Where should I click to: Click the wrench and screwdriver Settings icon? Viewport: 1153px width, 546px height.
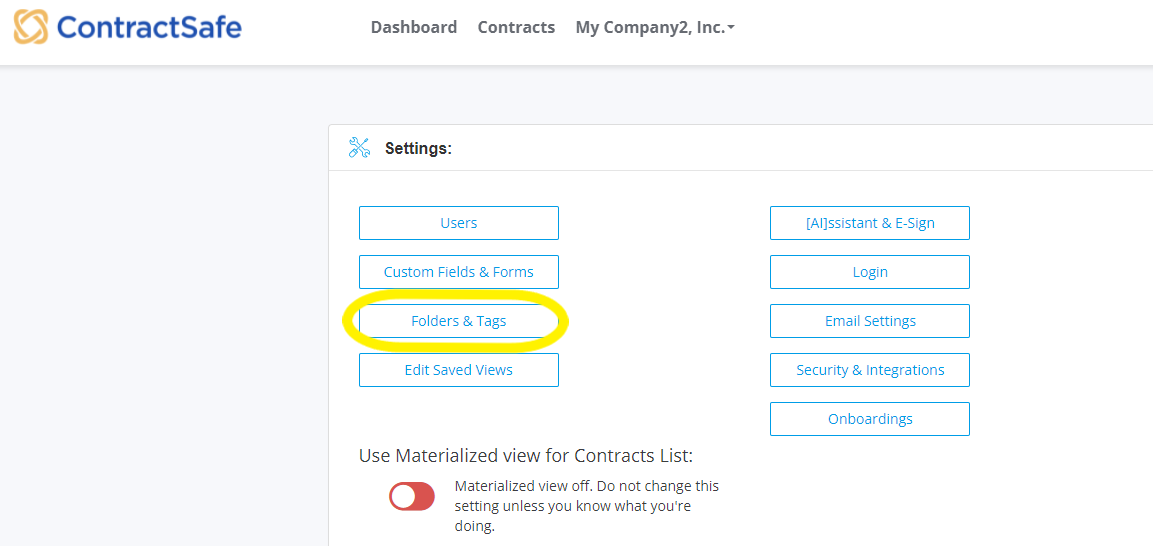(x=360, y=148)
